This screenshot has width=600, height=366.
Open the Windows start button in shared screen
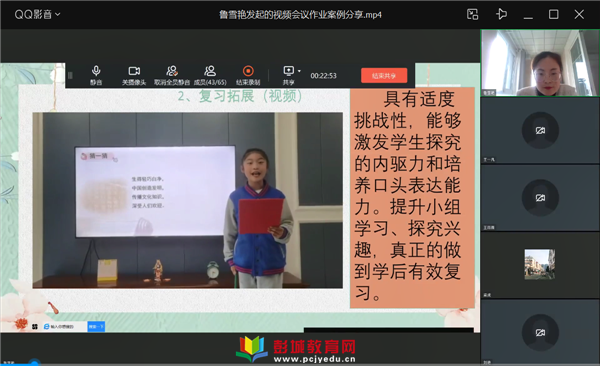[35, 327]
